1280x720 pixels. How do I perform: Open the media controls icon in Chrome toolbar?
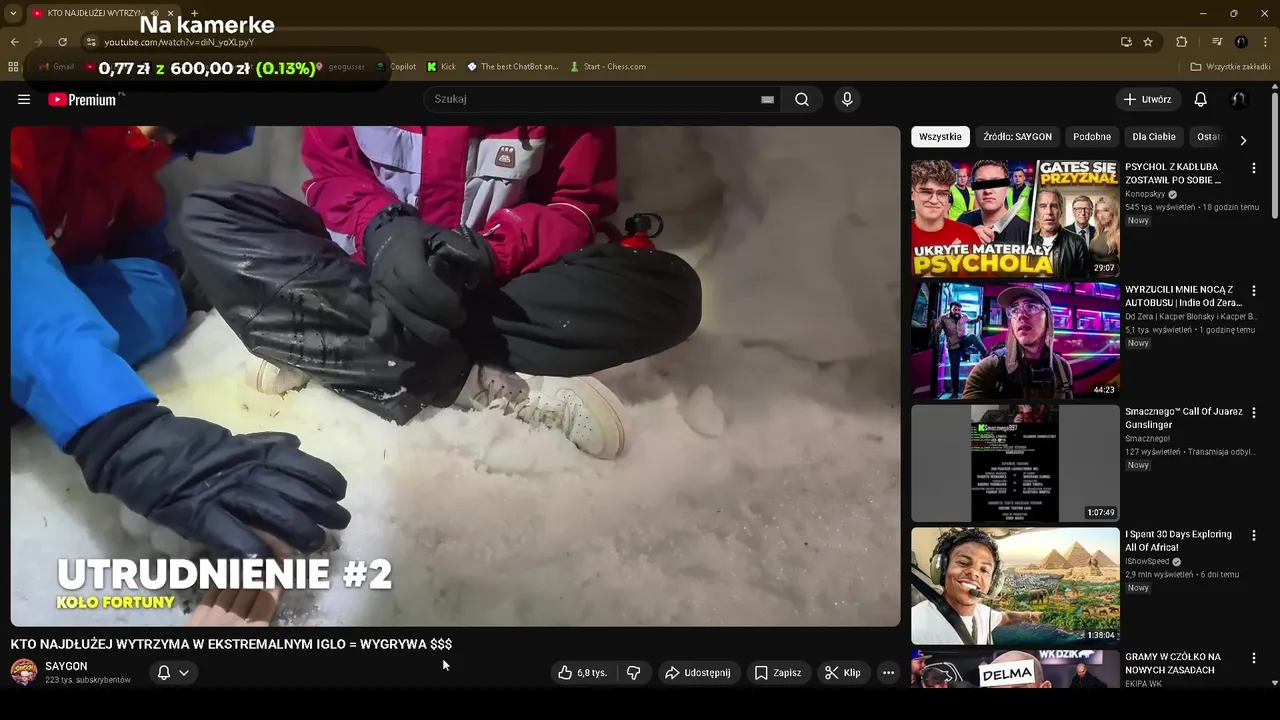point(1217,42)
